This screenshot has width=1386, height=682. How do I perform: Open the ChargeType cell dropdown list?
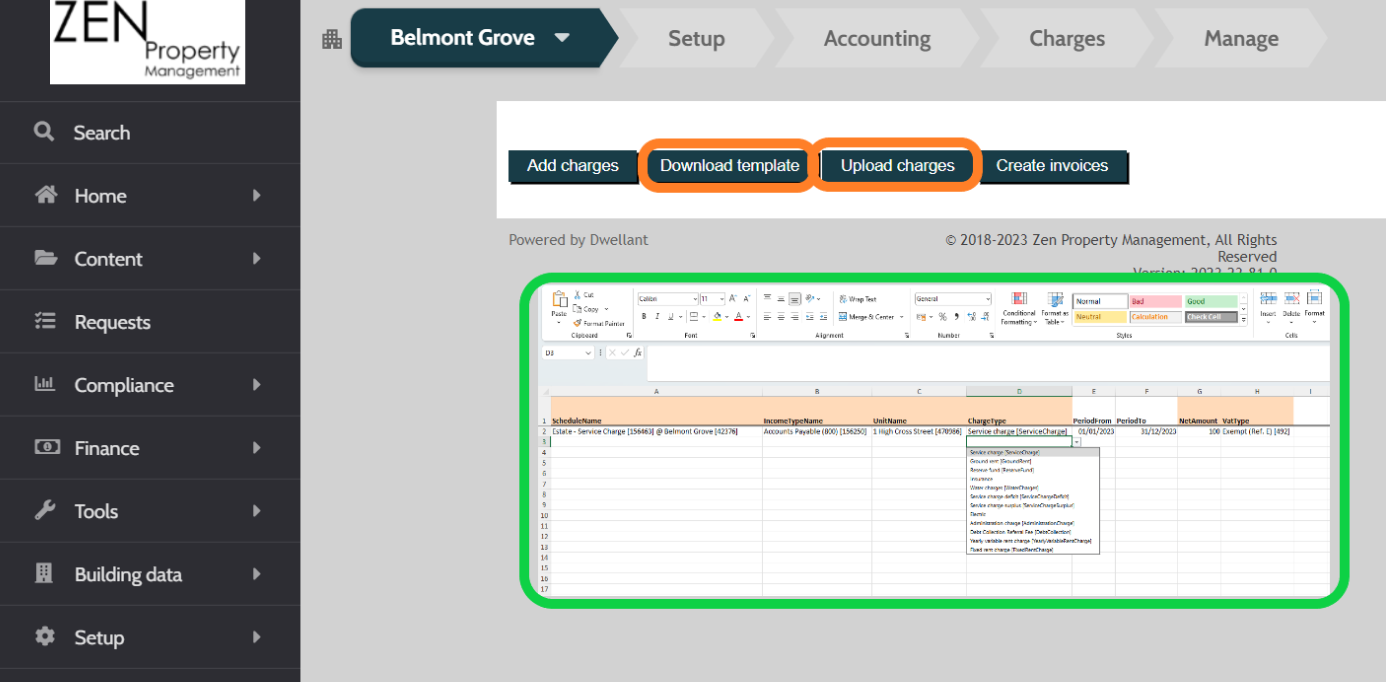coord(1075,440)
